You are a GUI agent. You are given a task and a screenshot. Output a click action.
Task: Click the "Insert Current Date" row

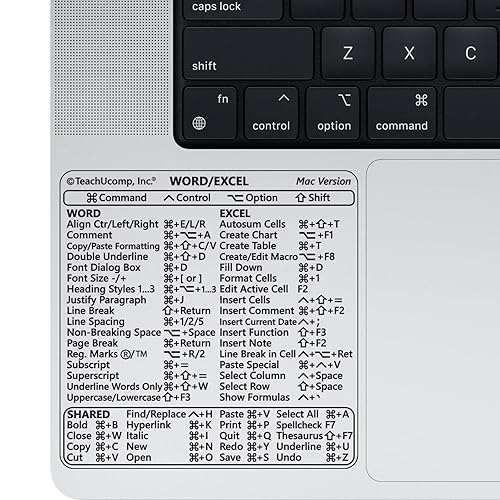270,322
